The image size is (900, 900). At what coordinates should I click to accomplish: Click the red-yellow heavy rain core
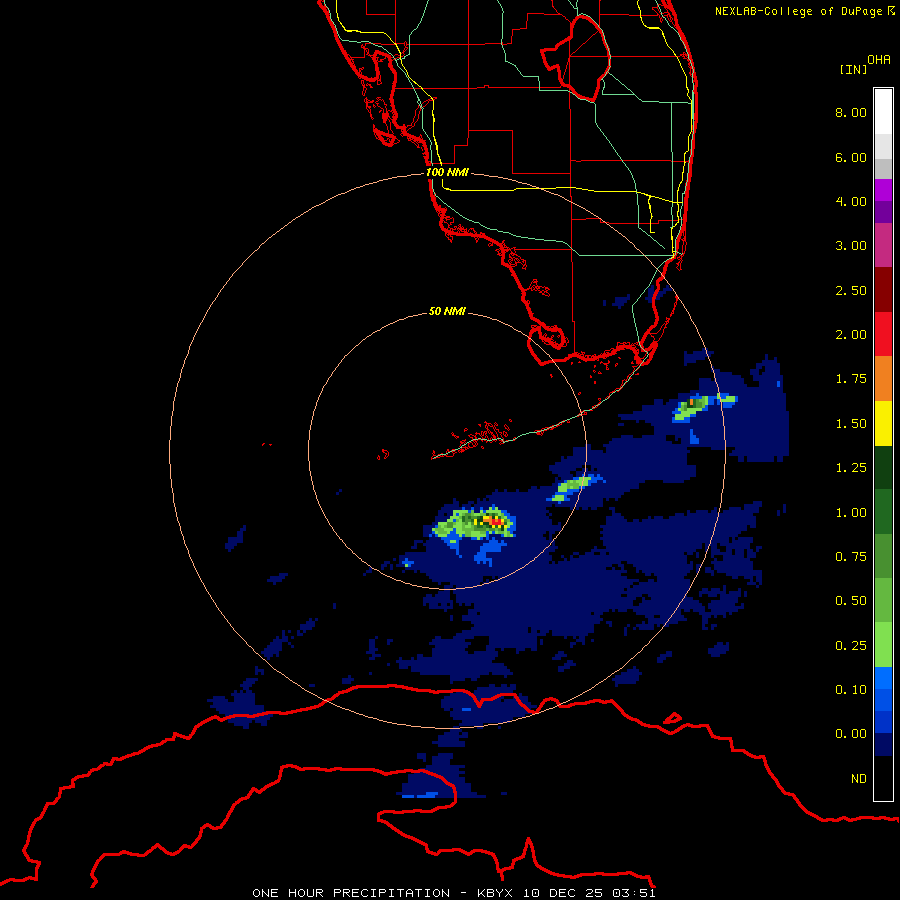click(x=494, y=521)
